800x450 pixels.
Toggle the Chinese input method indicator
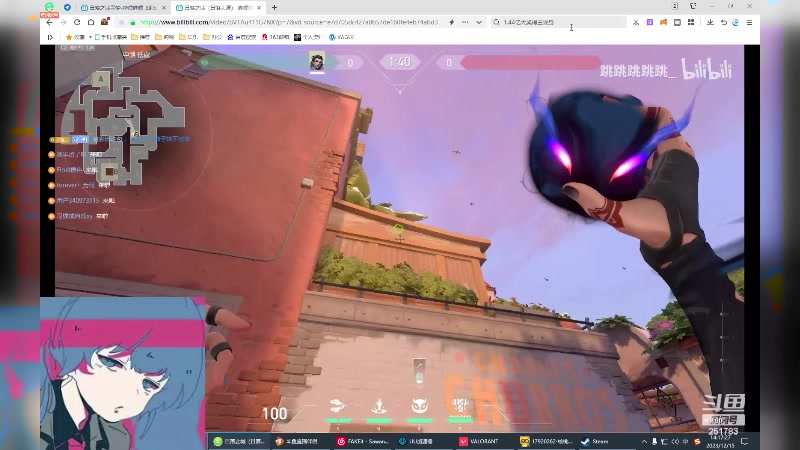click(x=685, y=441)
